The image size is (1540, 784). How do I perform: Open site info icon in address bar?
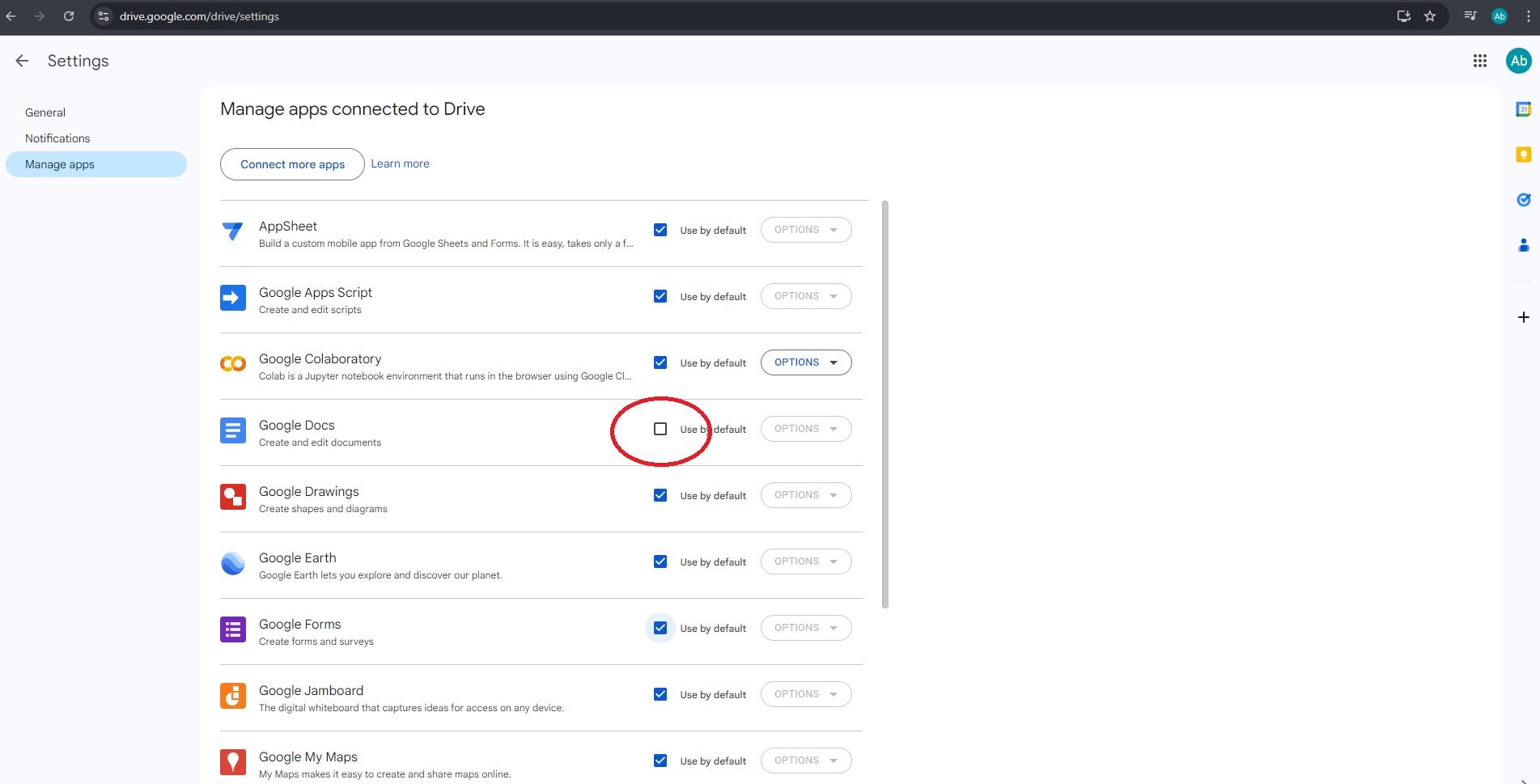[104, 16]
